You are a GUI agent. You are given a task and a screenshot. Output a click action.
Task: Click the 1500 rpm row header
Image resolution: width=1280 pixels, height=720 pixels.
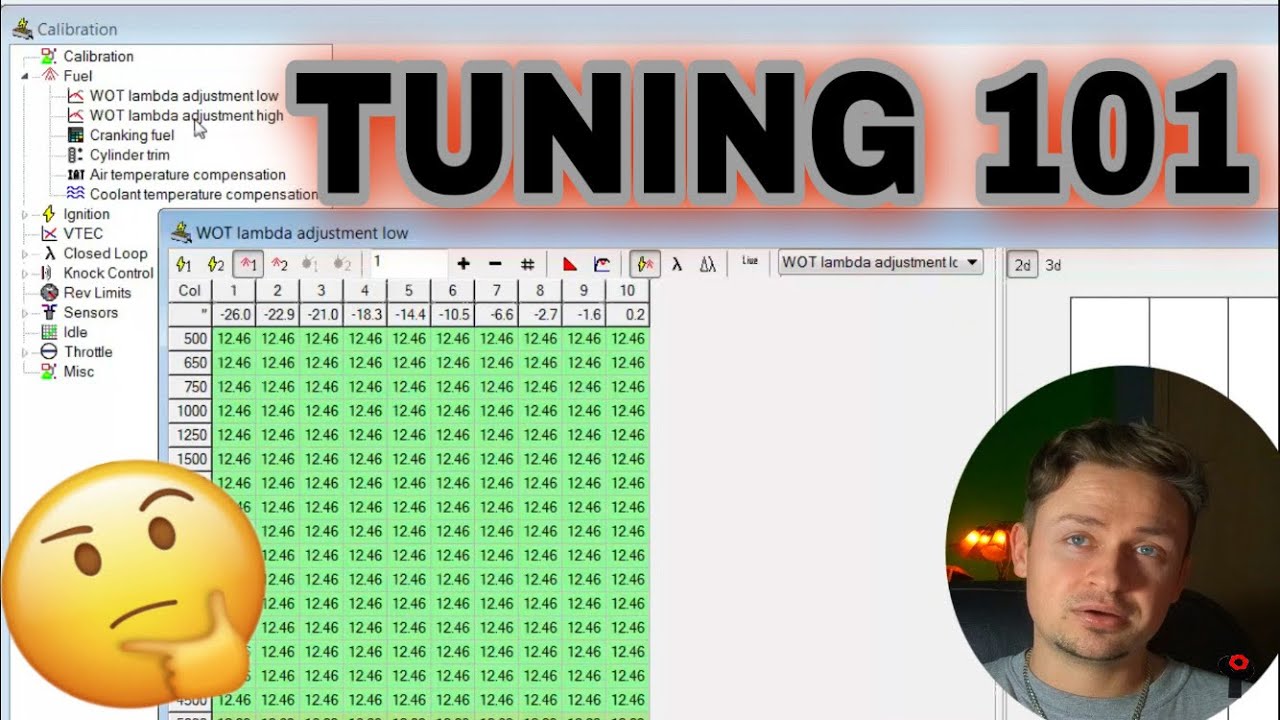click(190, 459)
